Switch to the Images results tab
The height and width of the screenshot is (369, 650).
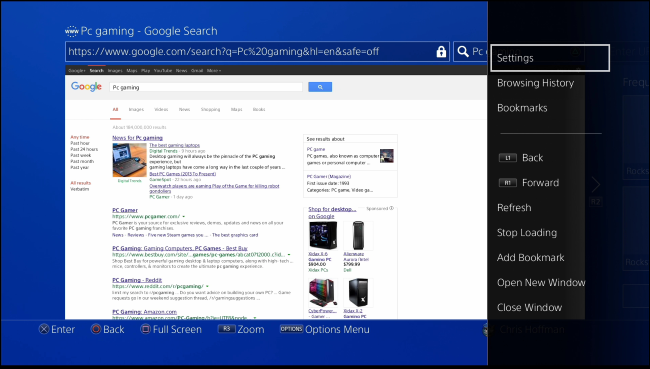click(x=136, y=109)
